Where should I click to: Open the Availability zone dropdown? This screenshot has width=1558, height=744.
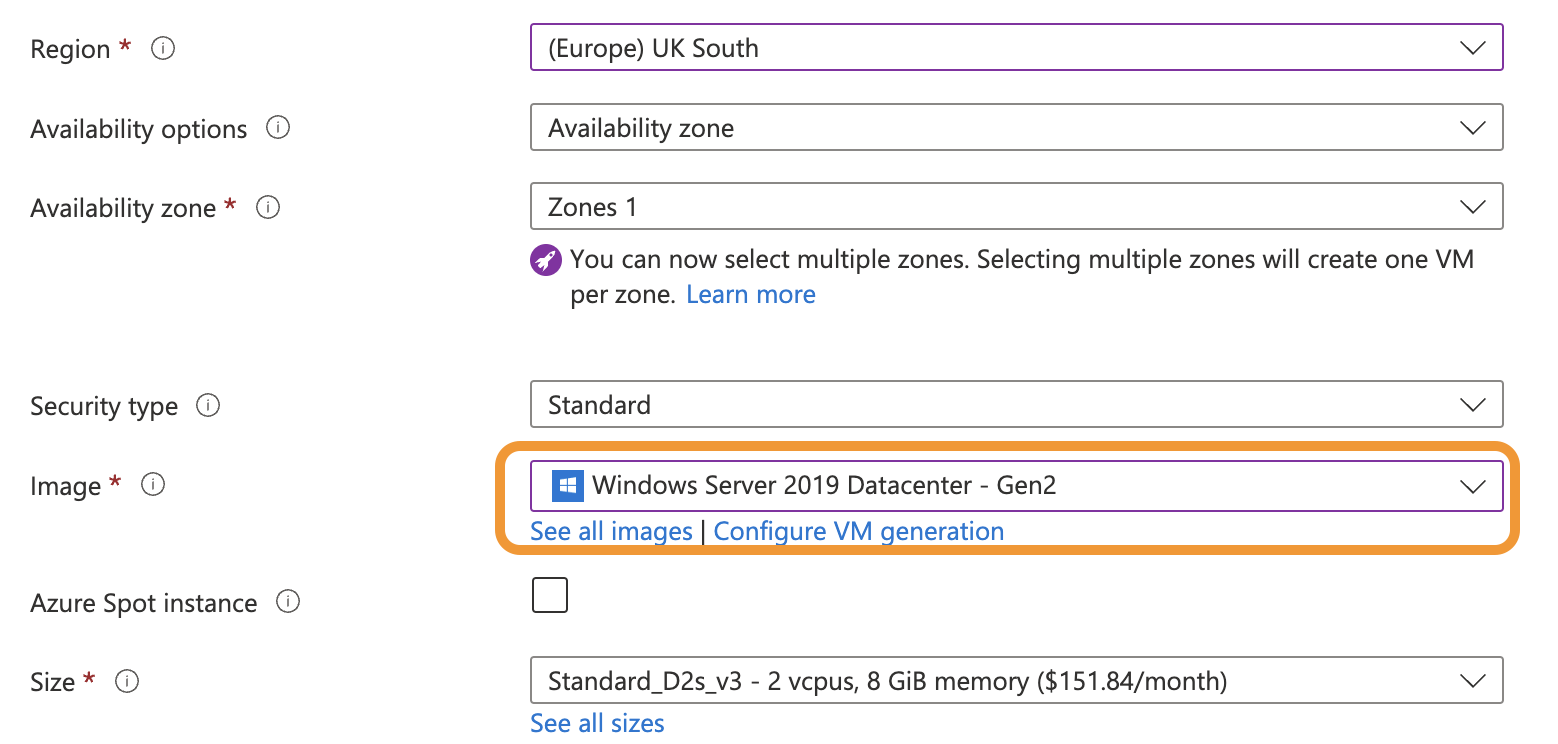[1016, 207]
